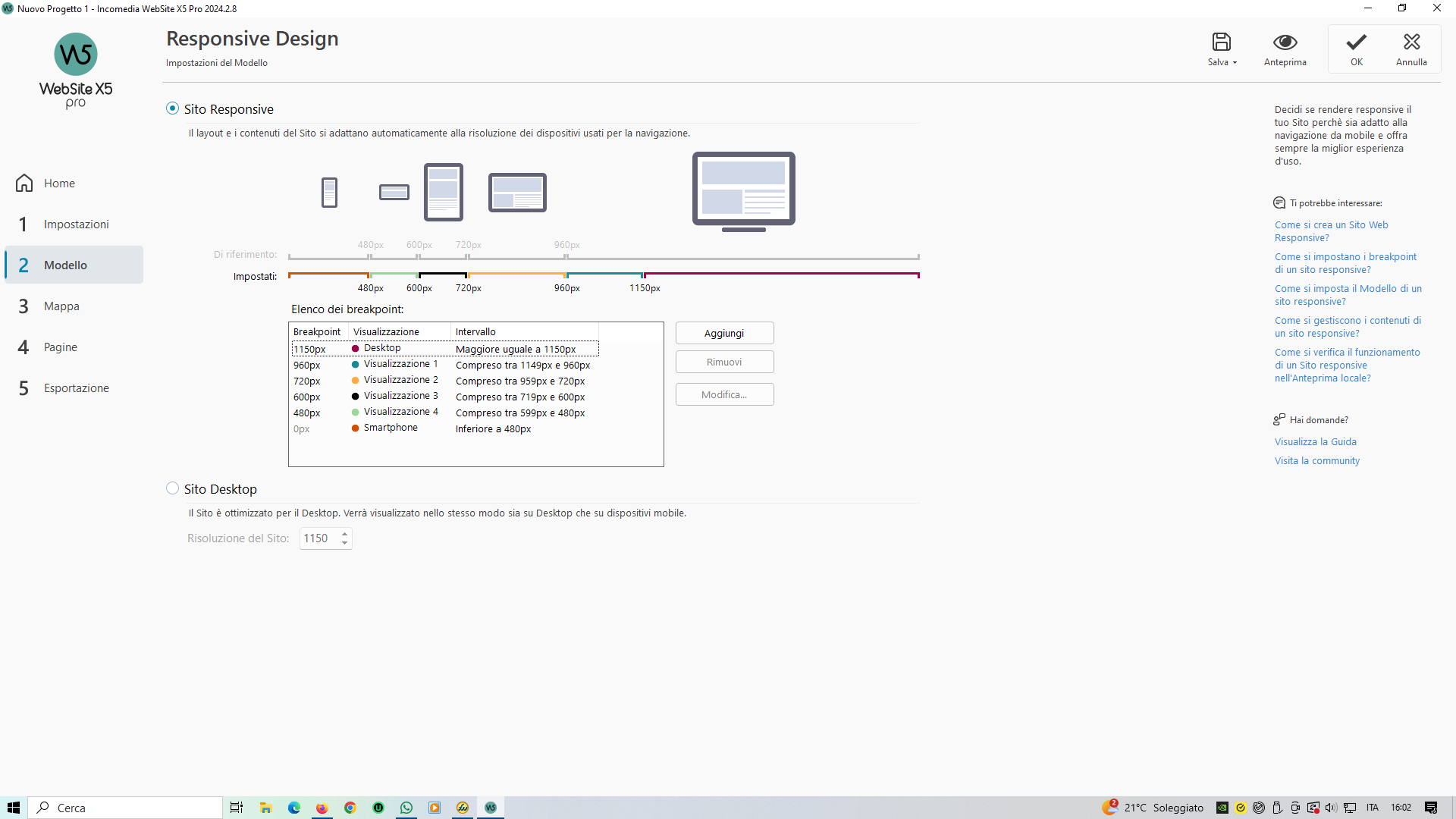Open step 1 Impostazioni
The height and width of the screenshot is (819, 1456).
coord(76,224)
